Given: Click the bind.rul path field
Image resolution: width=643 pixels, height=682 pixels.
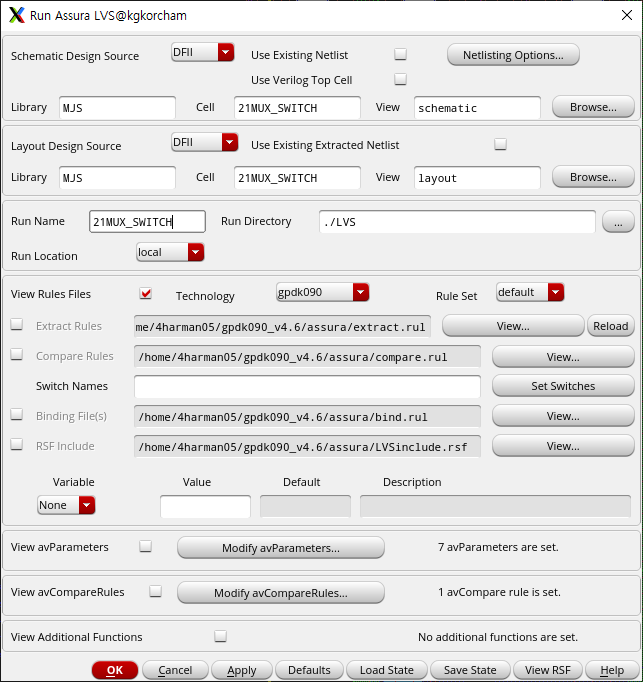Looking at the screenshot, I should (x=307, y=417).
